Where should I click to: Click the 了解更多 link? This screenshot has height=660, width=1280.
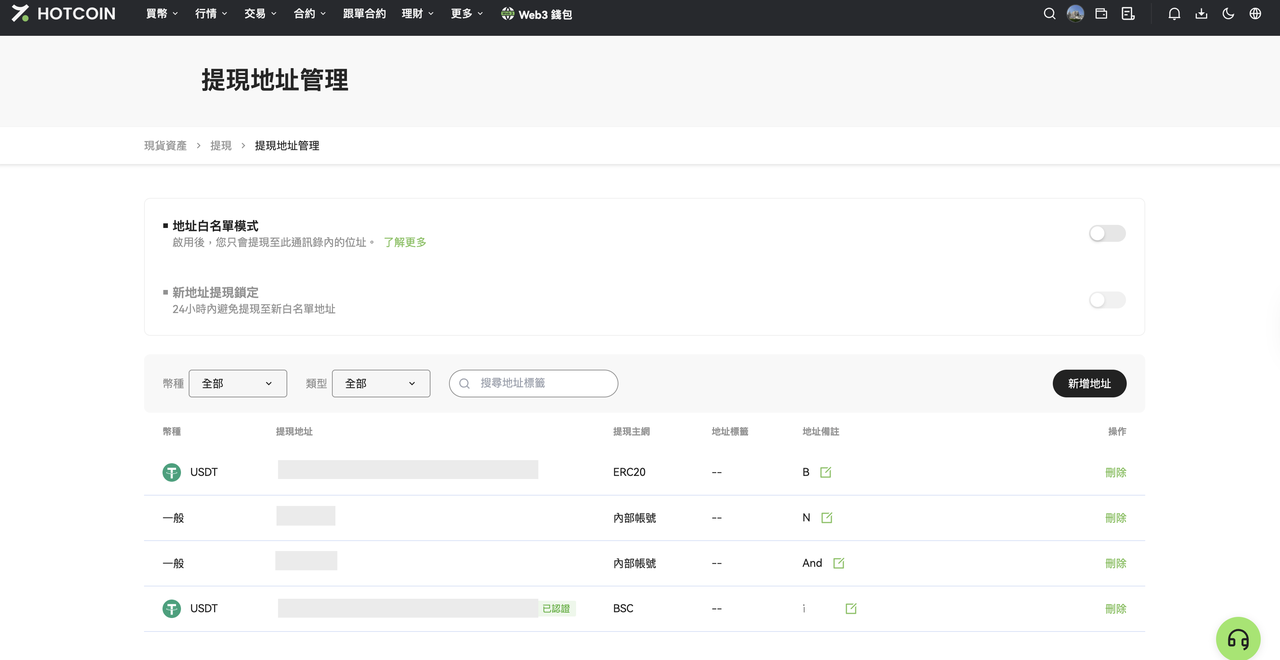[405, 242]
